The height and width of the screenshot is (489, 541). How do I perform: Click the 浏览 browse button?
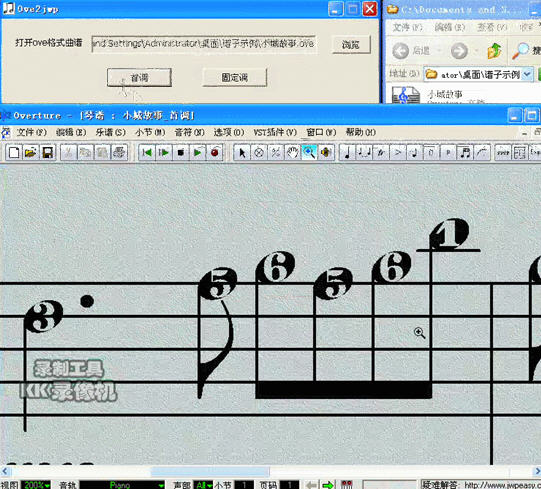tap(351, 45)
